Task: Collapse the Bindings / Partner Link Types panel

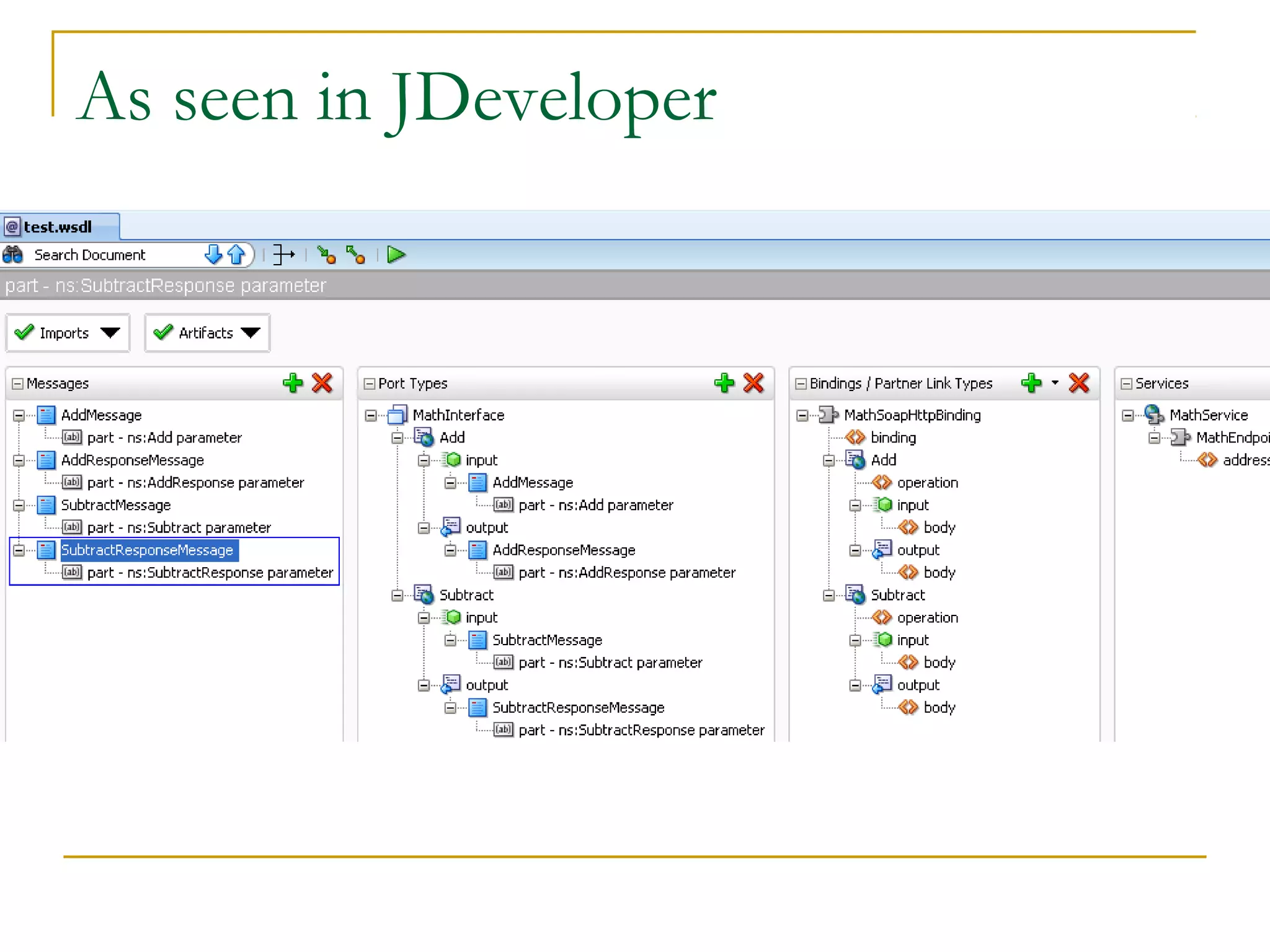Action: coord(801,384)
